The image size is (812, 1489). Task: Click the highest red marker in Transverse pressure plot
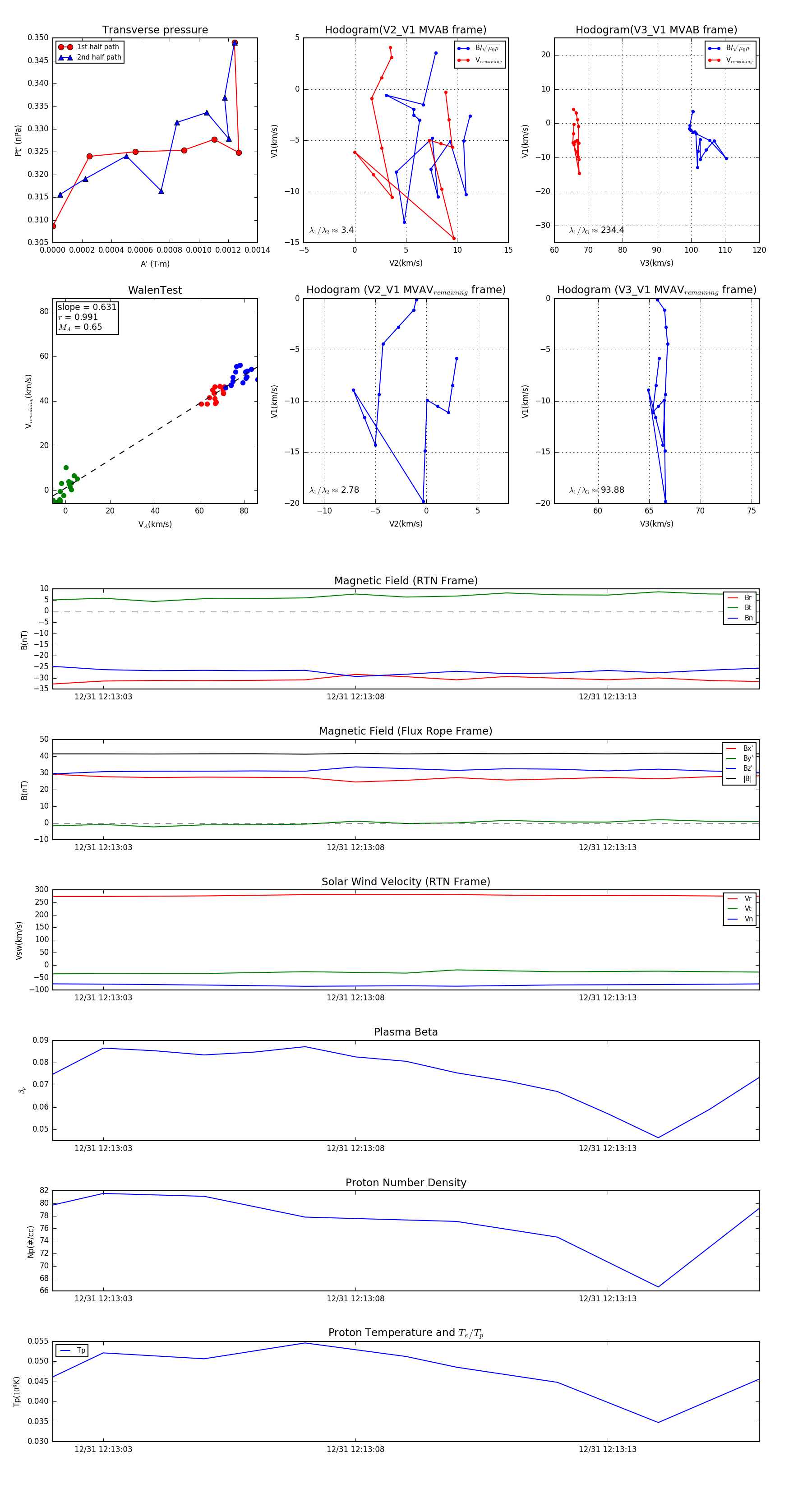pos(235,43)
